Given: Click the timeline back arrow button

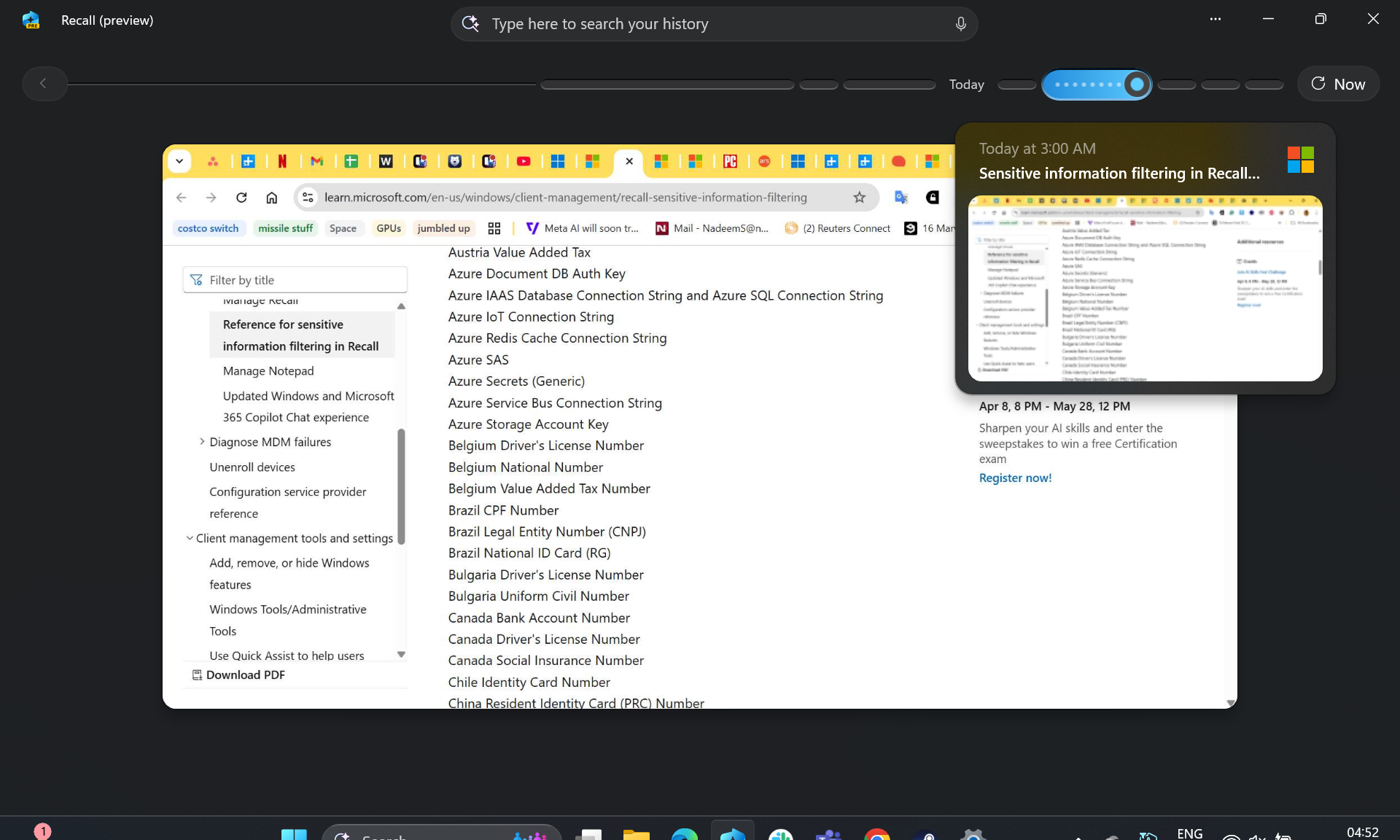Looking at the screenshot, I should [44, 84].
